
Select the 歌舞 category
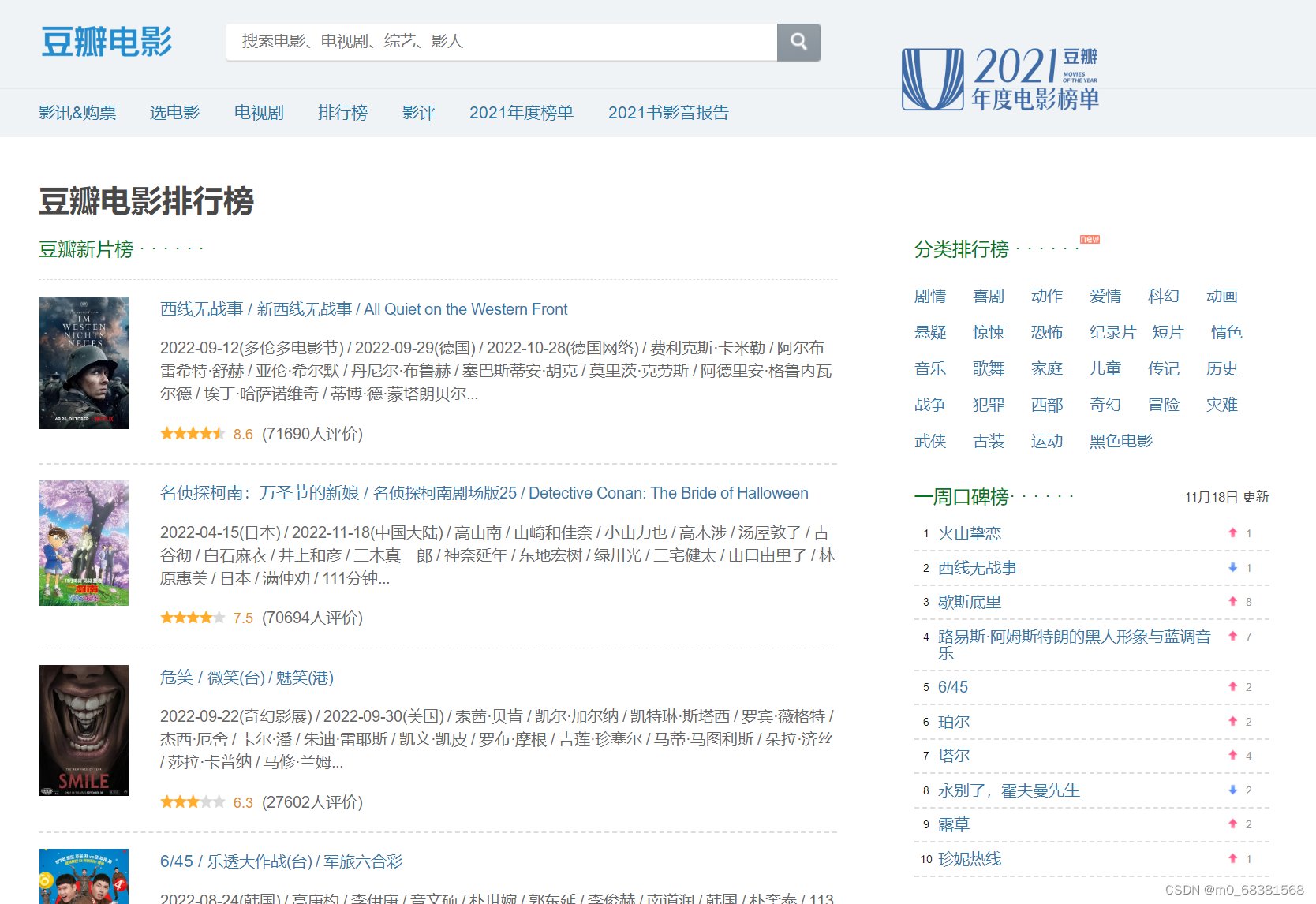989,368
